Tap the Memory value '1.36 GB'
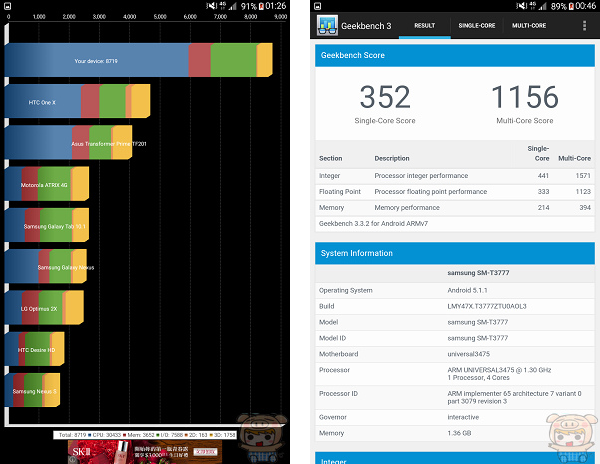Viewport: 600px width, 464px height. pyautogui.click(x=459, y=433)
